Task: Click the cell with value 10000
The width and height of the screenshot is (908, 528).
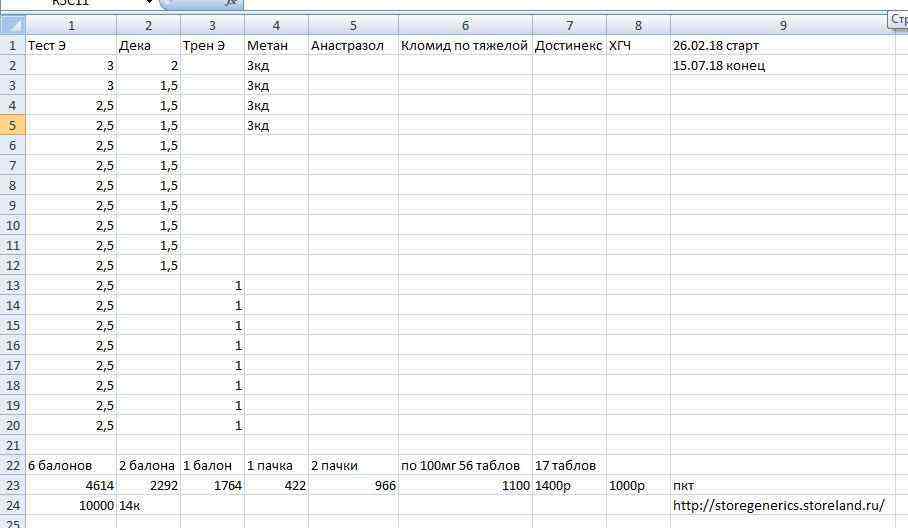Action: coord(70,505)
